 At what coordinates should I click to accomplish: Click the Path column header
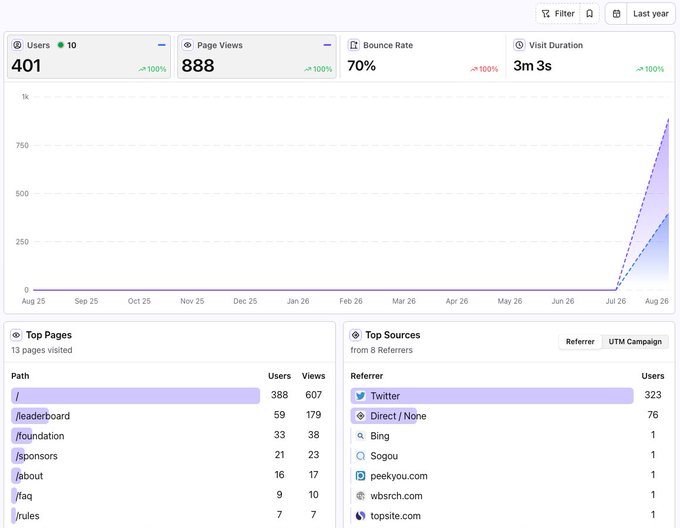click(20, 376)
